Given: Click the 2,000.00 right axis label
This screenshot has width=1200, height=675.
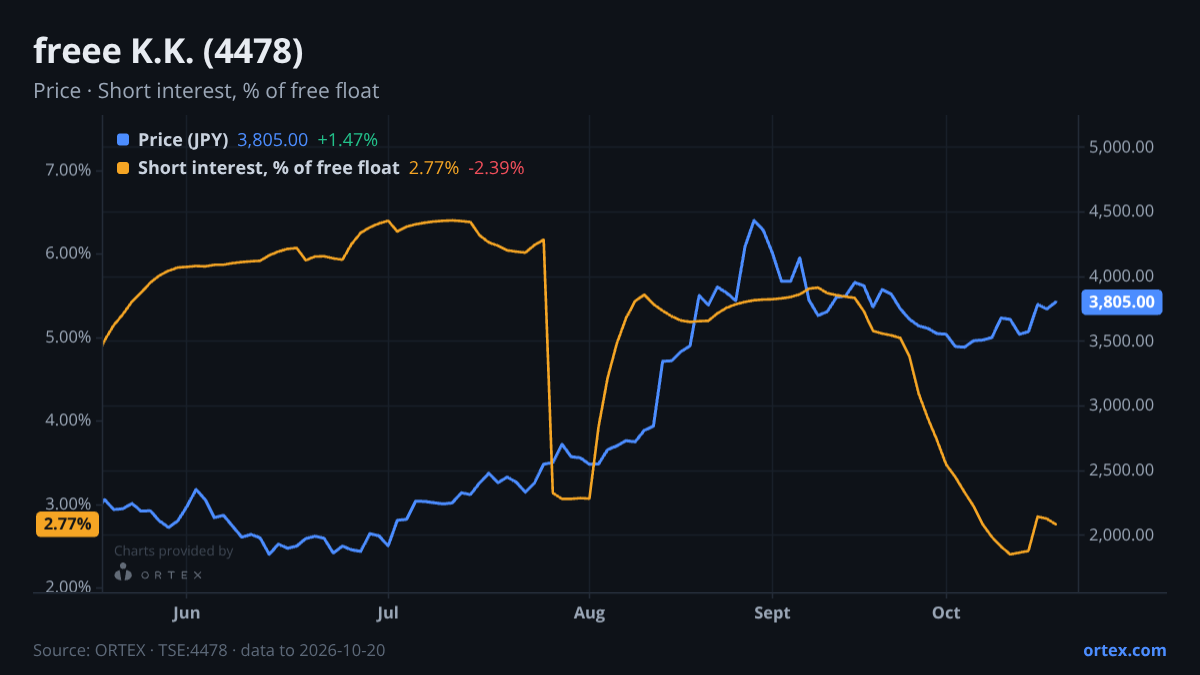Looking at the screenshot, I should pos(1122,535).
